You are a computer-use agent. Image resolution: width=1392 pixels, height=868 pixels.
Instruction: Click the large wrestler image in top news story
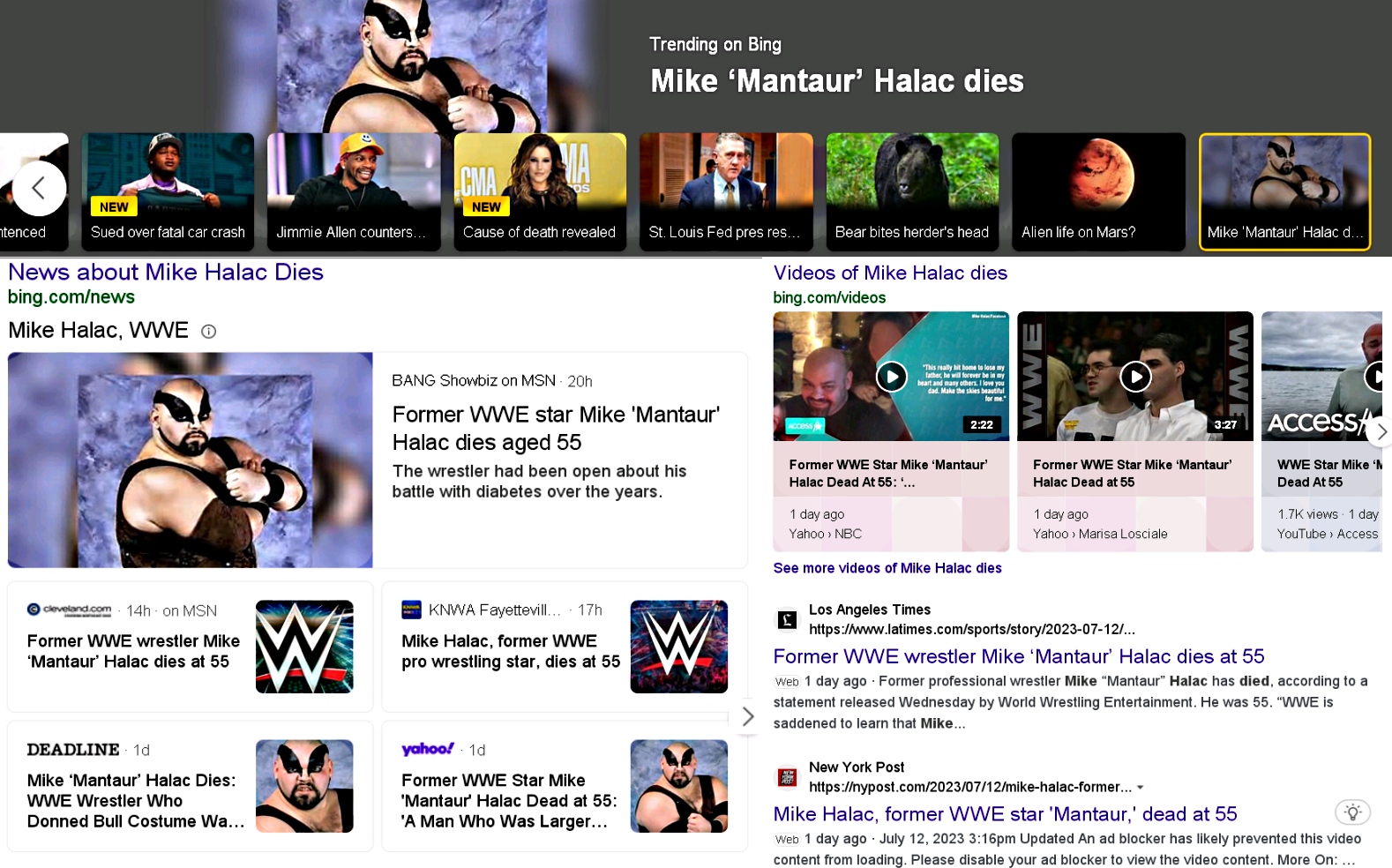(x=191, y=460)
